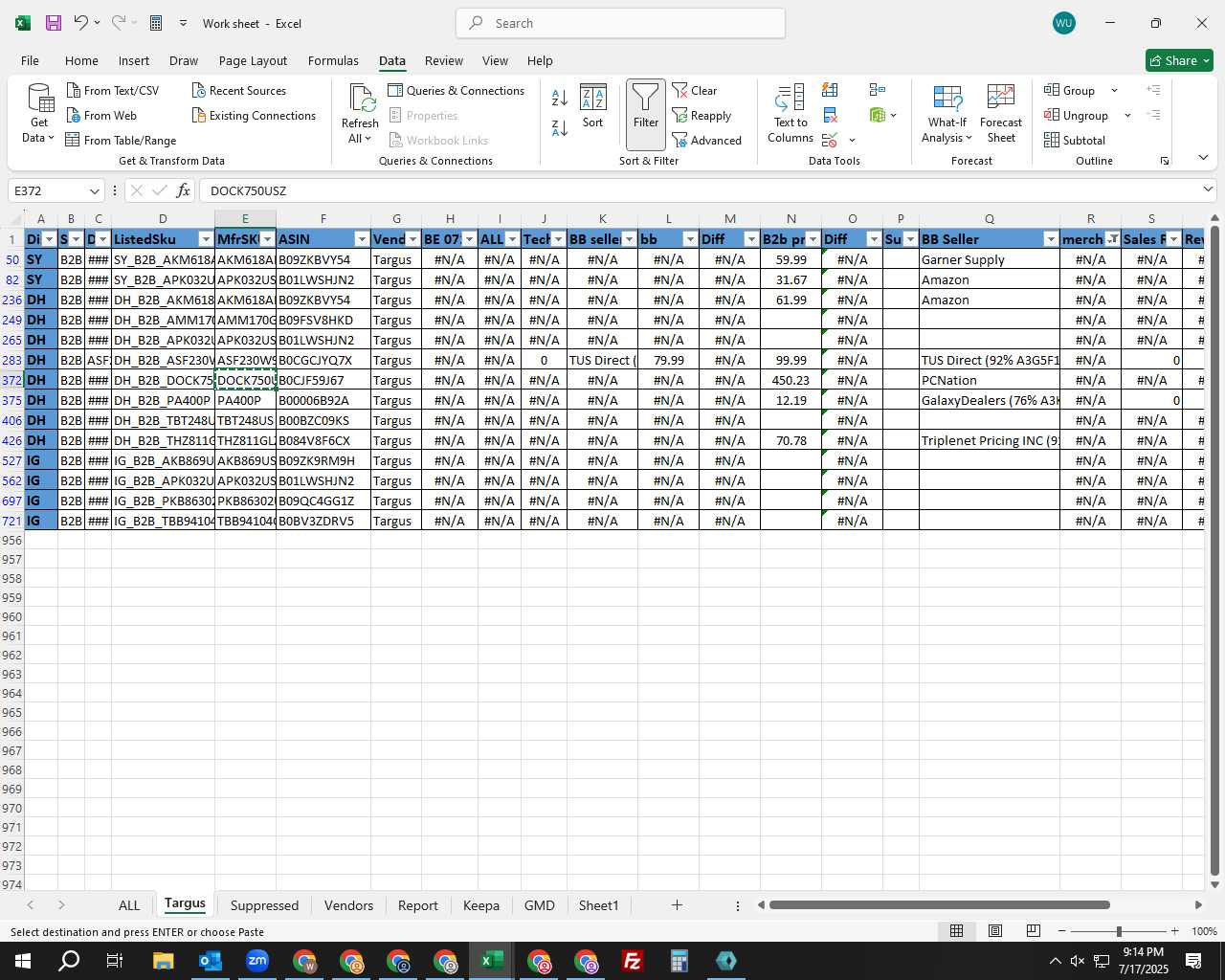
Task: Open the Outline dialog launcher
Action: (1165, 161)
